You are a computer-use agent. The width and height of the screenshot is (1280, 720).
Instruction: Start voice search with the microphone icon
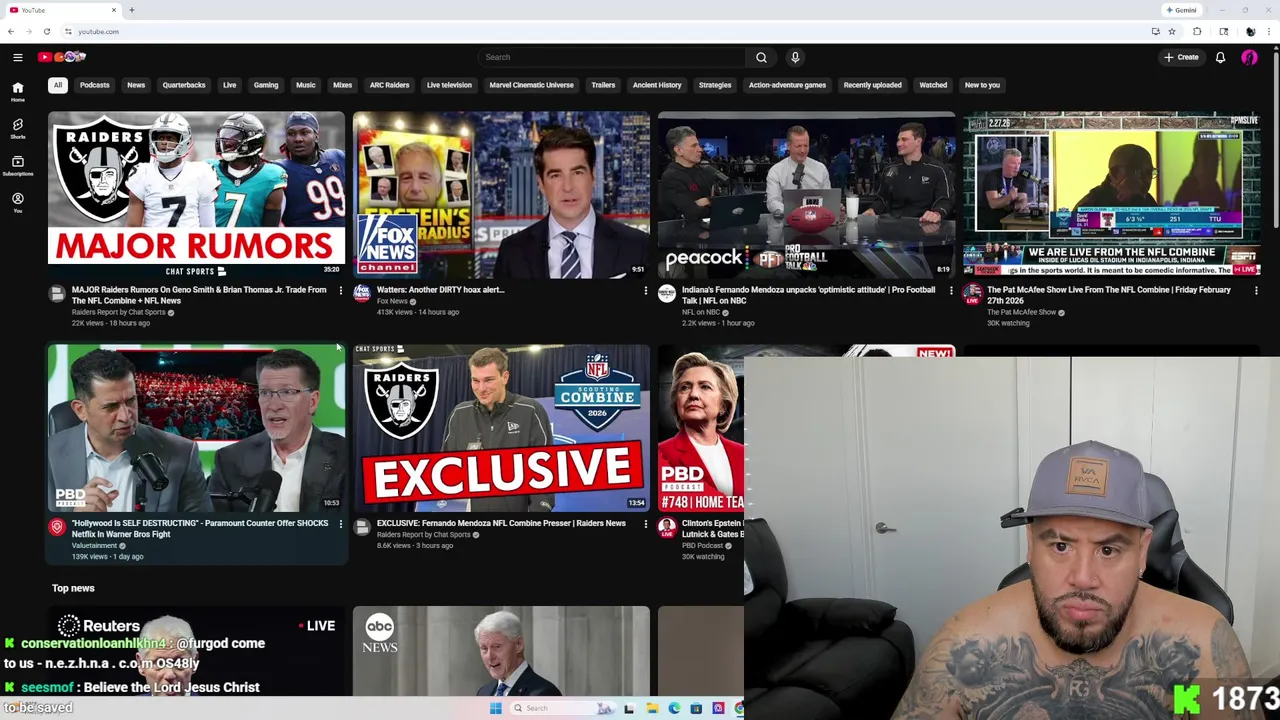[795, 57]
